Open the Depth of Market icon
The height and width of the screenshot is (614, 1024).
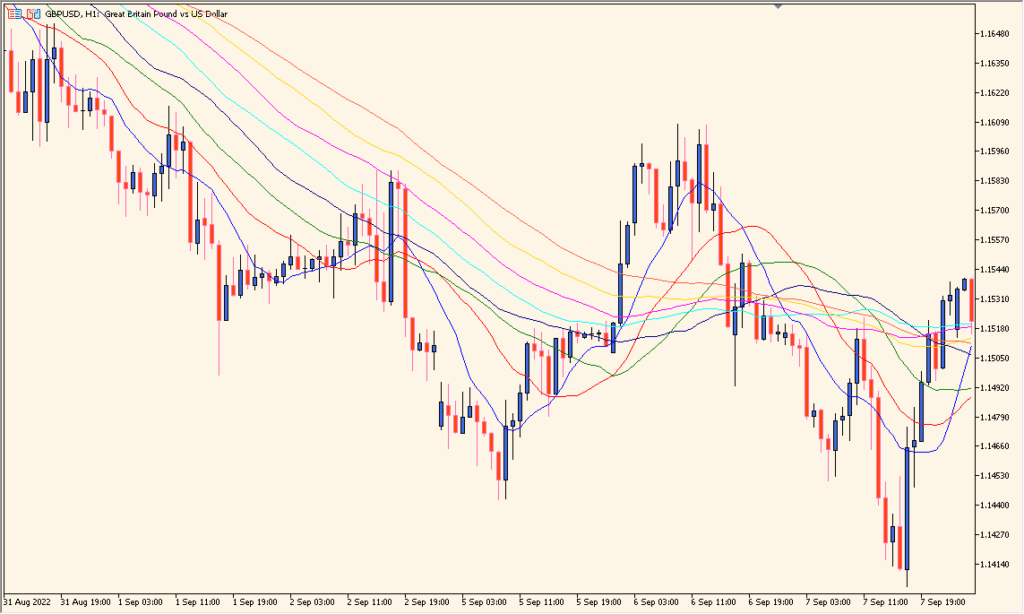coord(15,14)
